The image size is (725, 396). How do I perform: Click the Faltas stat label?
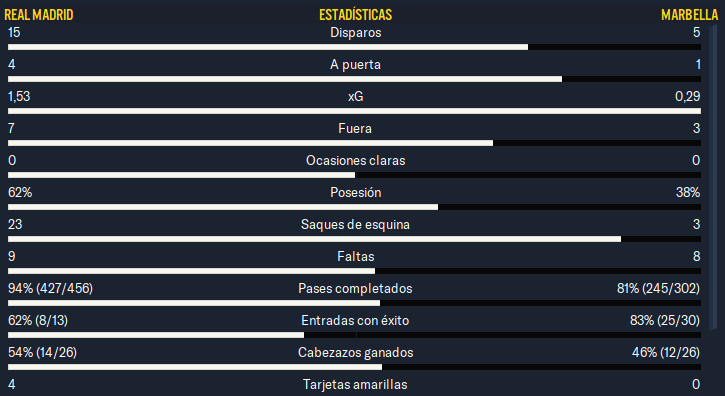click(356, 256)
